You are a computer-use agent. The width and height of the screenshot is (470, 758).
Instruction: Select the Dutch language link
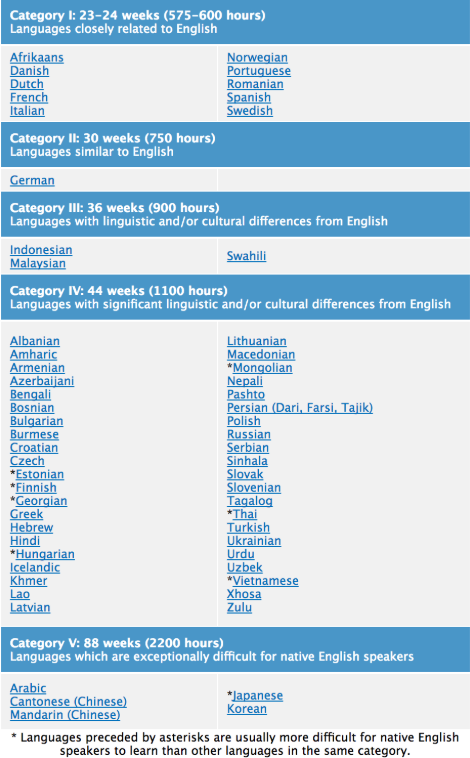(27, 84)
